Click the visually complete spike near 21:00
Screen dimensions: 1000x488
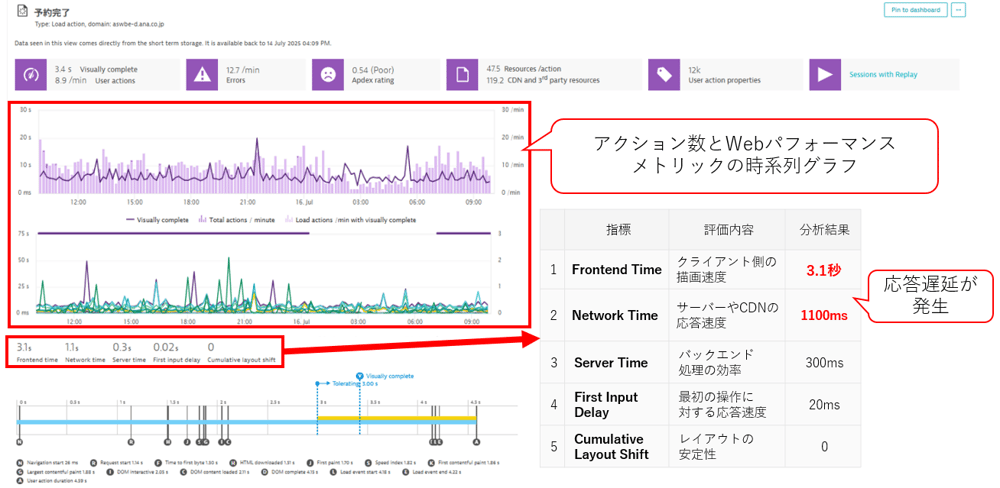[257, 140]
